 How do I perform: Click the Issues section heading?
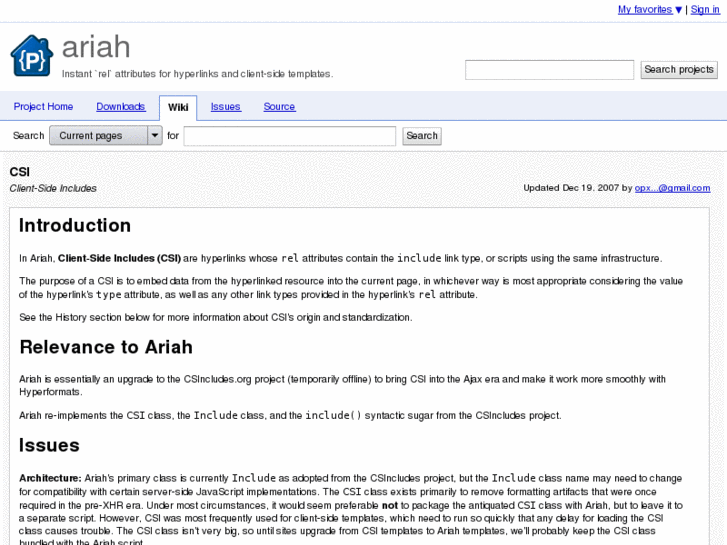click(x=49, y=445)
